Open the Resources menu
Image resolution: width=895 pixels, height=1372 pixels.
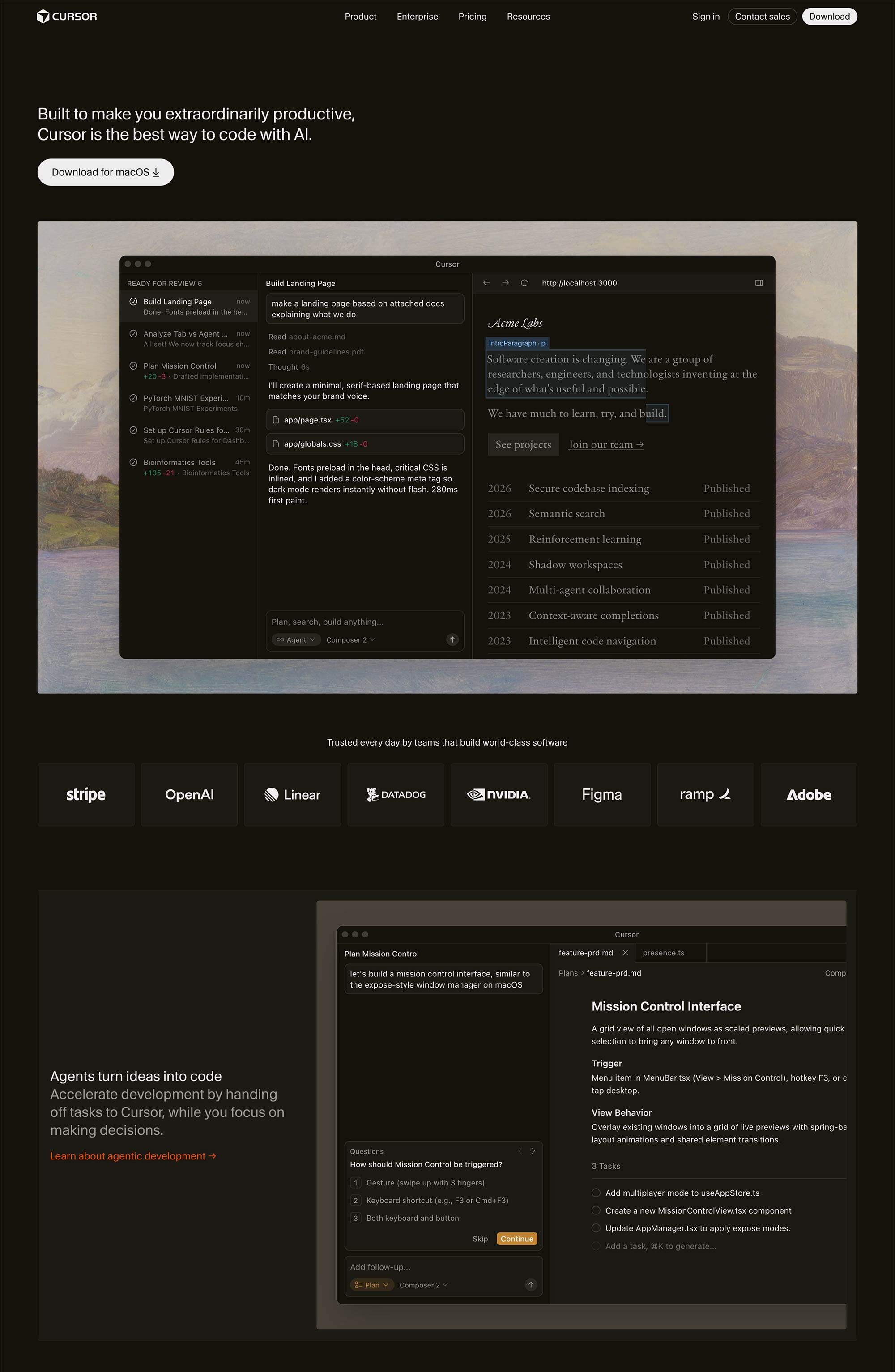pos(528,16)
